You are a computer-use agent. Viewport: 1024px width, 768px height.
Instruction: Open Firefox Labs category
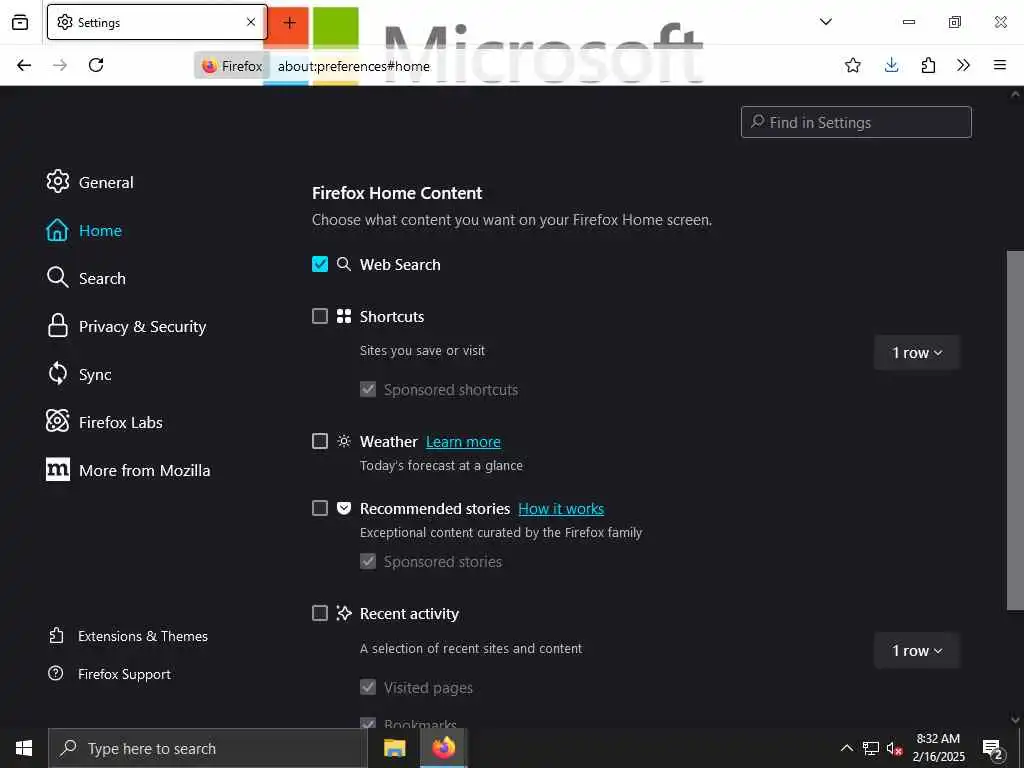click(104, 423)
